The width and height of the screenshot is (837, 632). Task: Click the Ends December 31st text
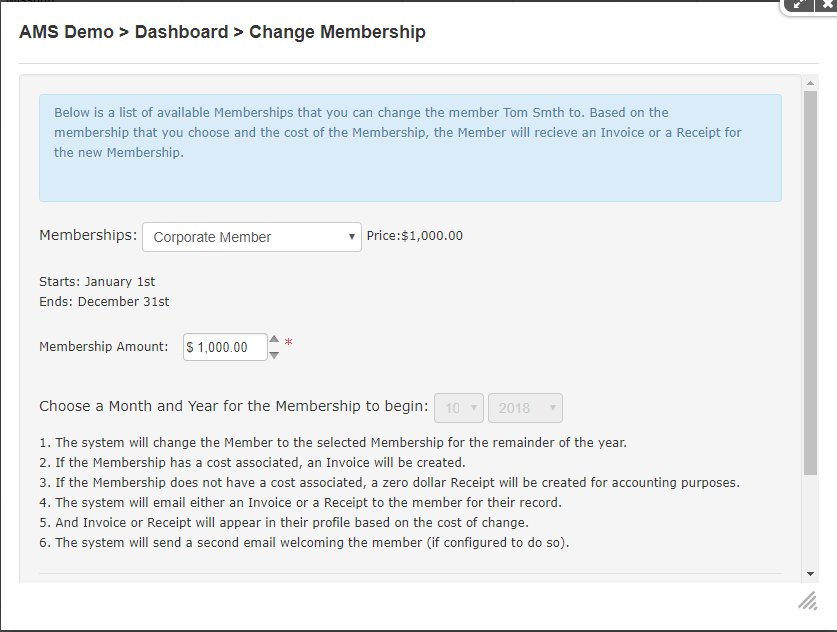[104, 301]
